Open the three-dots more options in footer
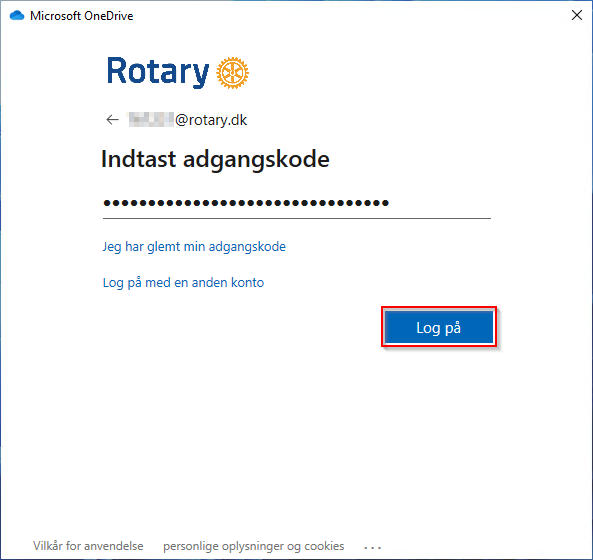This screenshot has height=560, width=593. 372,547
